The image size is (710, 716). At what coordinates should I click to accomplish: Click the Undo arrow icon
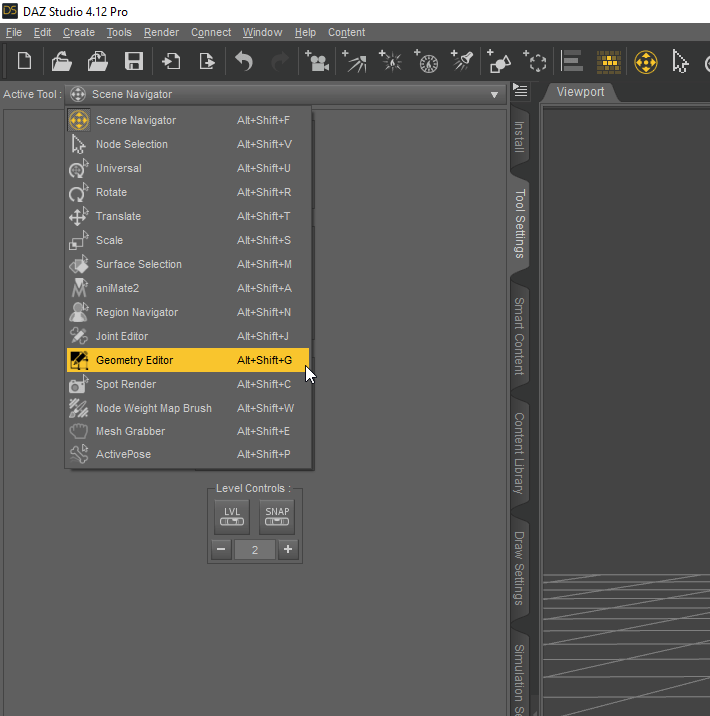point(244,61)
